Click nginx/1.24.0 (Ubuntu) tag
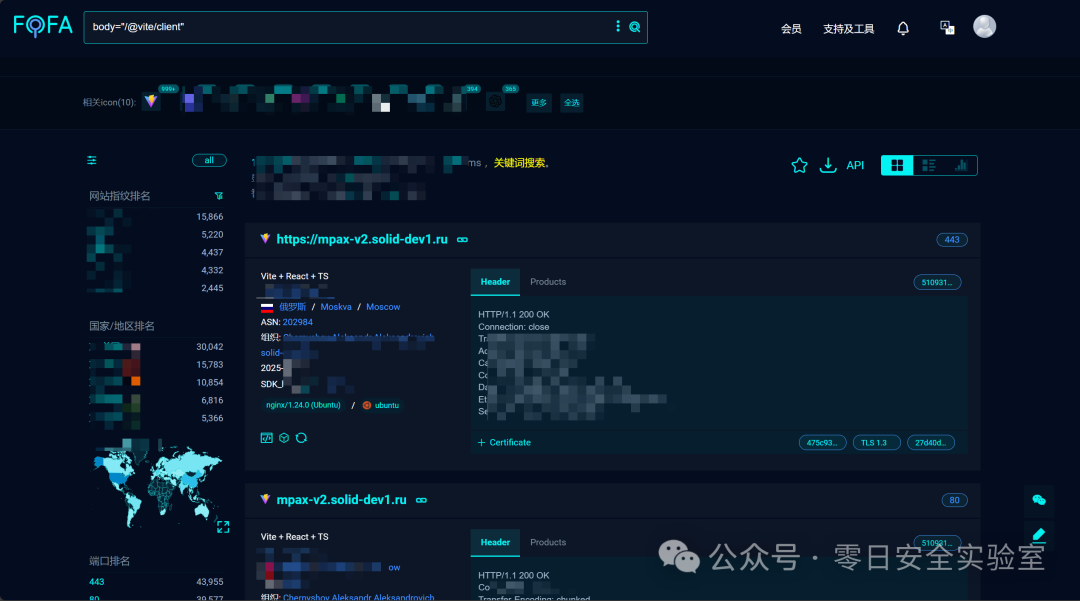1080x601 pixels. click(x=303, y=405)
